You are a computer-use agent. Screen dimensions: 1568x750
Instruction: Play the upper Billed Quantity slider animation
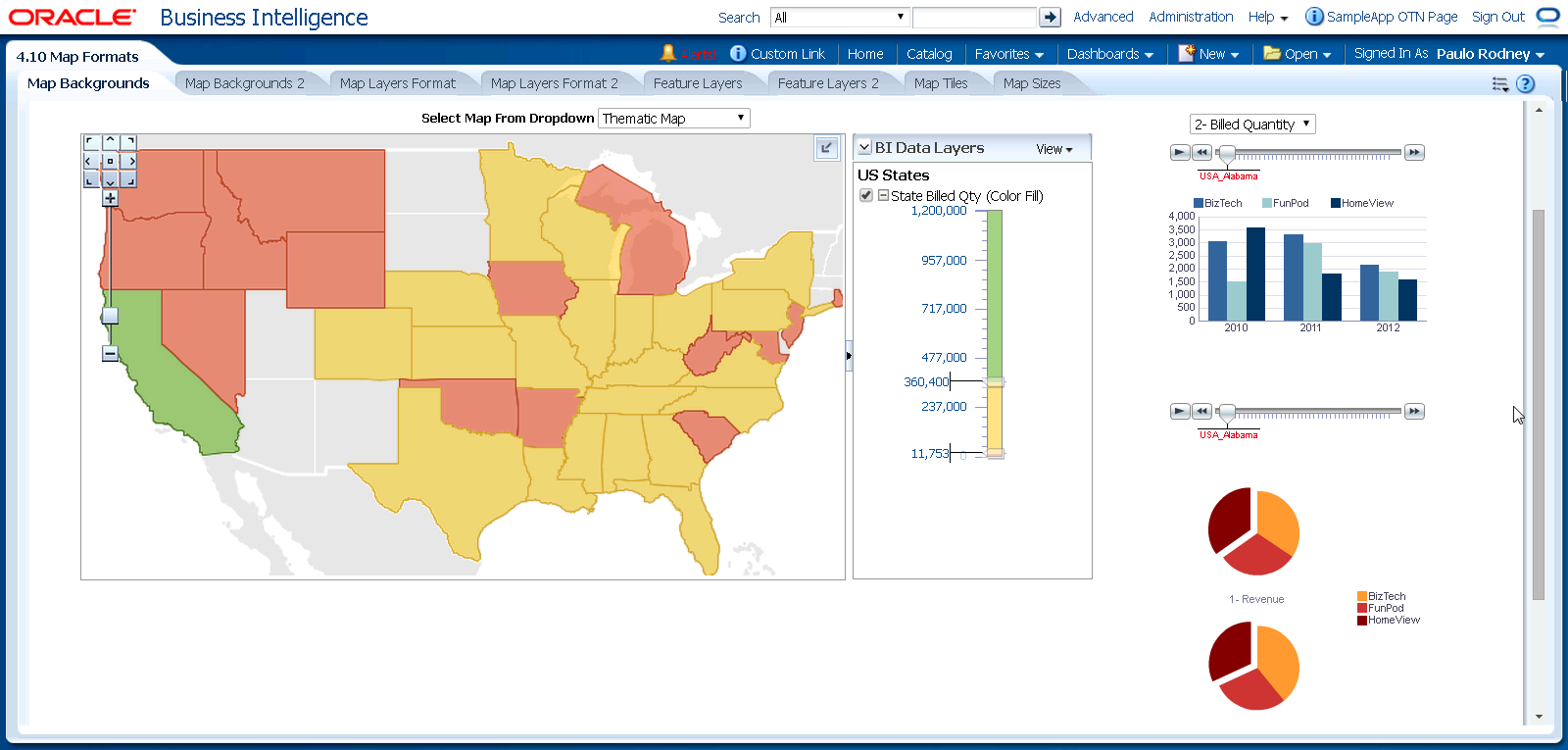pos(1180,152)
